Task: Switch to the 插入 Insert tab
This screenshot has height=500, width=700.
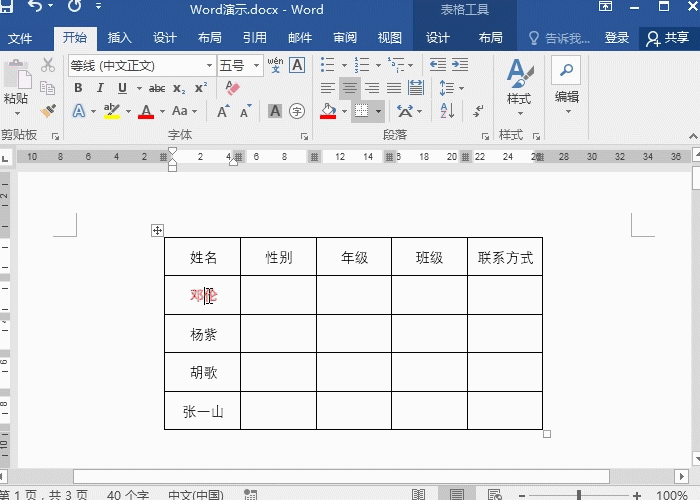Action: point(120,38)
